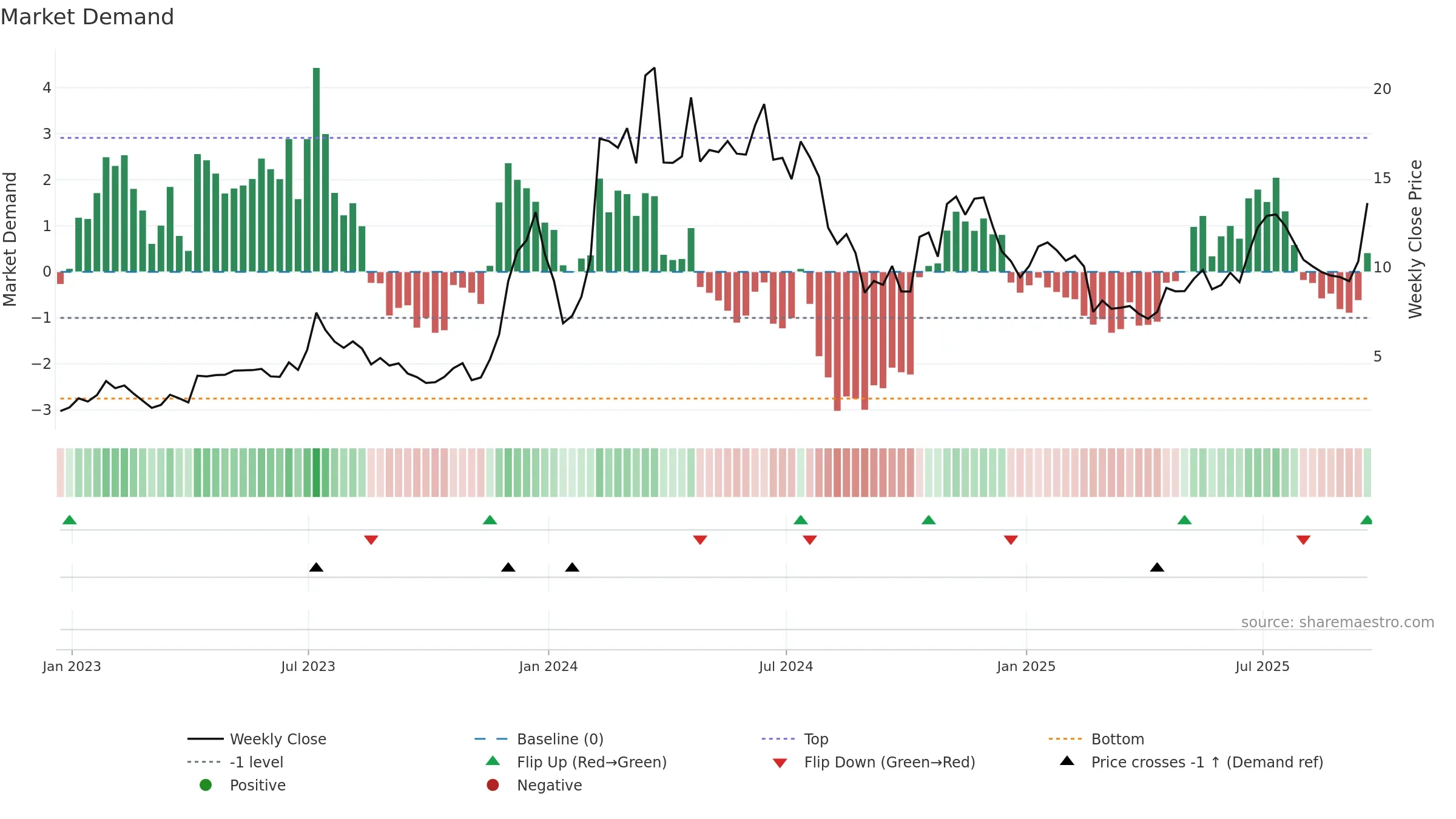Click the black price-cross marker at Jul 2023

click(x=316, y=567)
